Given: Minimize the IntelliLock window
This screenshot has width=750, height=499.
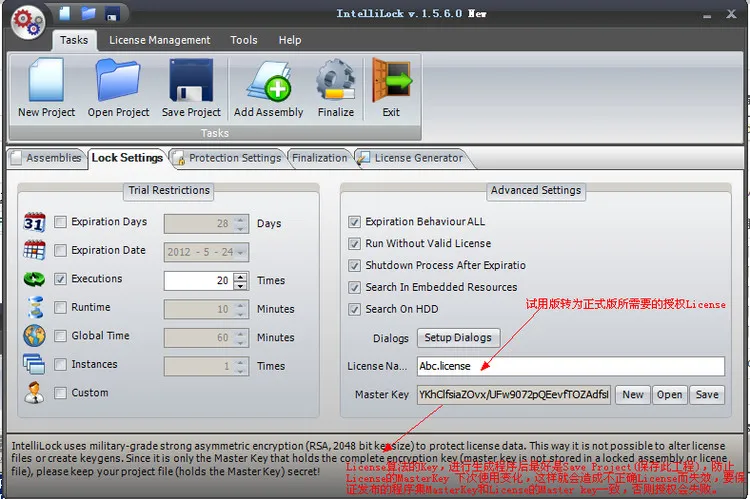Looking at the screenshot, I should point(707,15).
